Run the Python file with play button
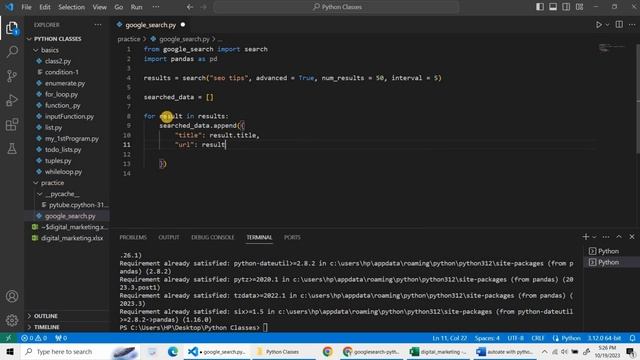The height and width of the screenshot is (360, 640). (598, 25)
